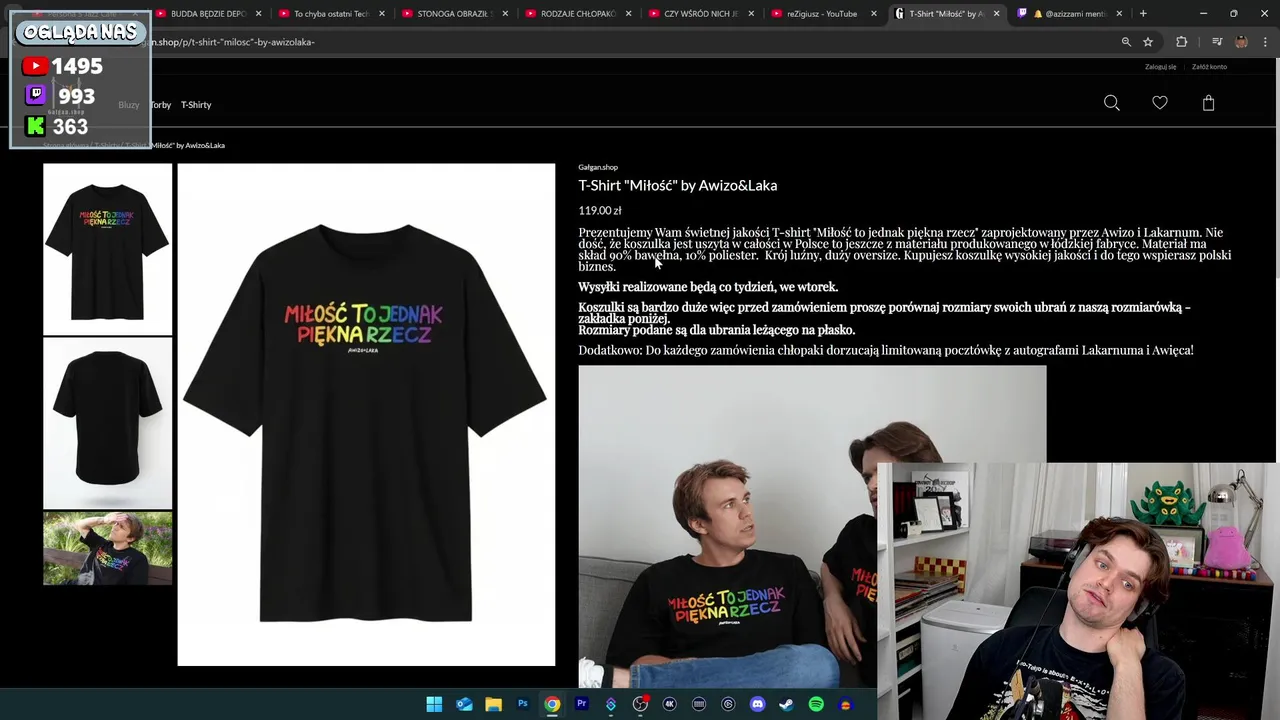Image resolution: width=1280 pixels, height=720 pixels.
Task: Open the Torby shop menu item
Action: pos(161,105)
